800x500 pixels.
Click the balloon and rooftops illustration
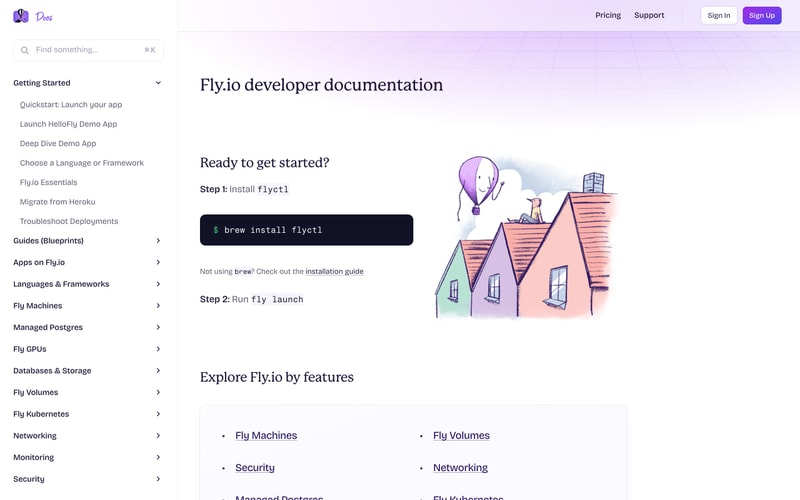[x=526, y=237]
